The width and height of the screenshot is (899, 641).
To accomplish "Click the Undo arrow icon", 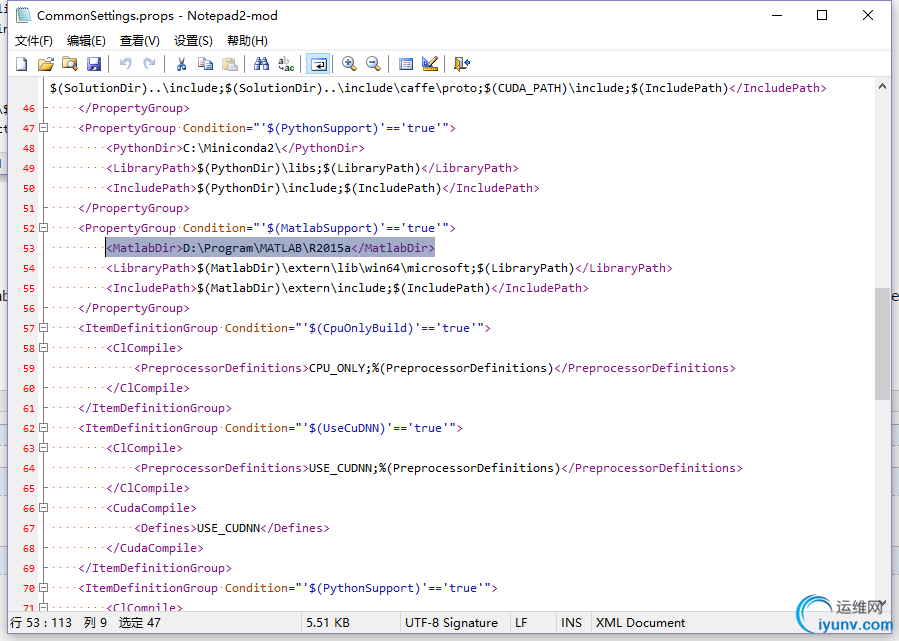I will click(x=126, y=64).
